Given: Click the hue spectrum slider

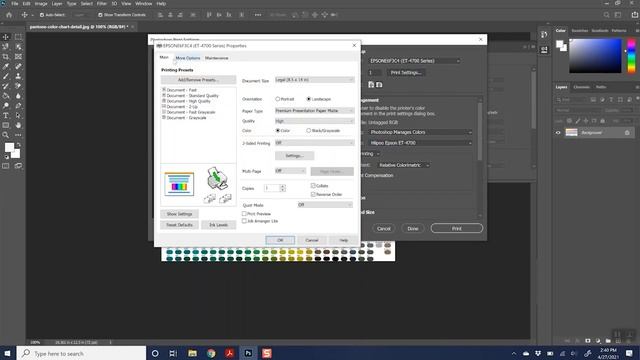Looking at the screenshot, I should (x=631, y=56).
